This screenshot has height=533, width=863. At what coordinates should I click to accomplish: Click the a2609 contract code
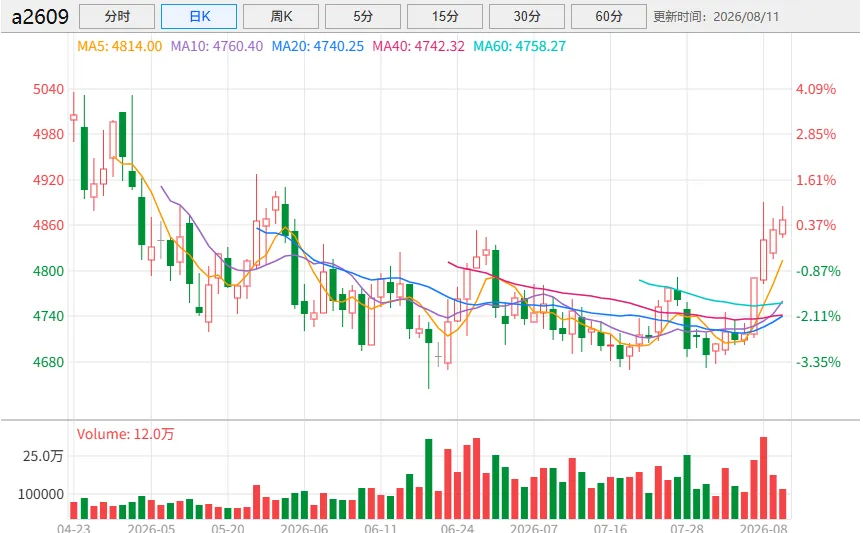40,17
